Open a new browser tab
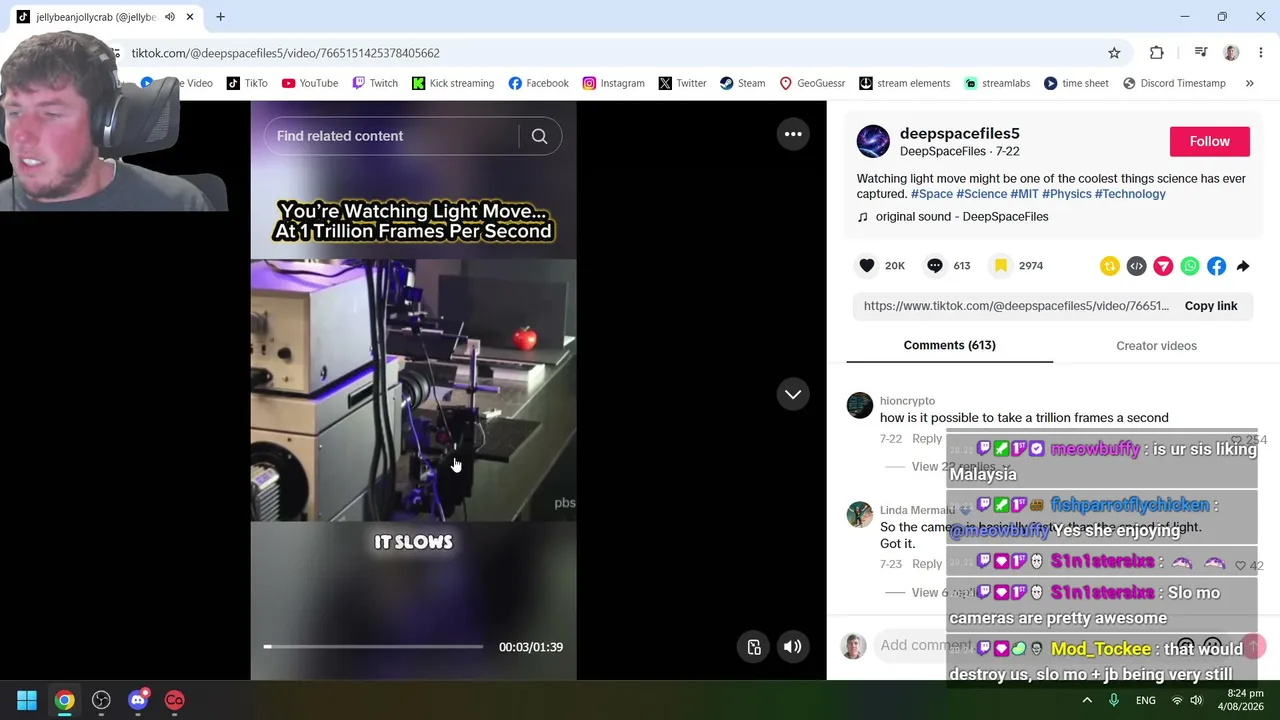The height and width of the screenshot is (720, 1280). point(220,17)
